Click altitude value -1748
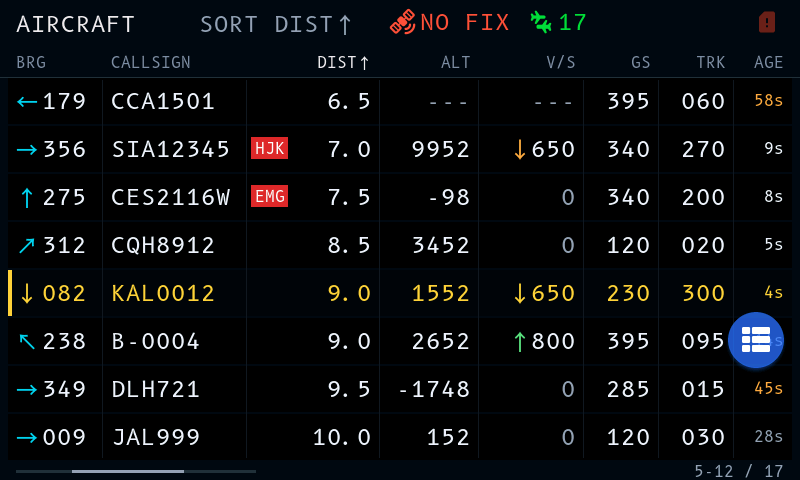Viewport: 800px width, 480px height. click(433, 389)
